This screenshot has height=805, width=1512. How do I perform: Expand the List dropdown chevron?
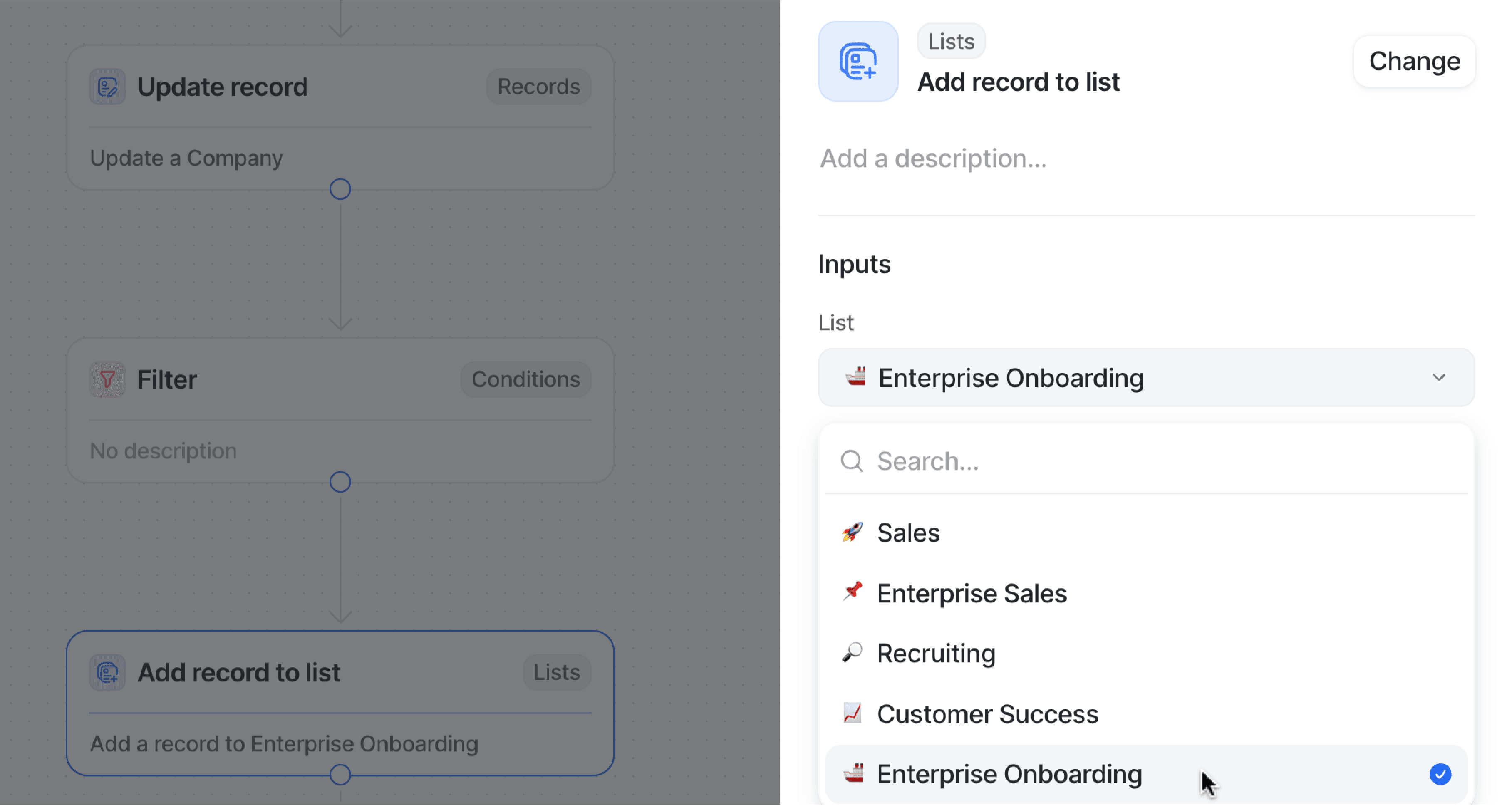(1439, 377)
